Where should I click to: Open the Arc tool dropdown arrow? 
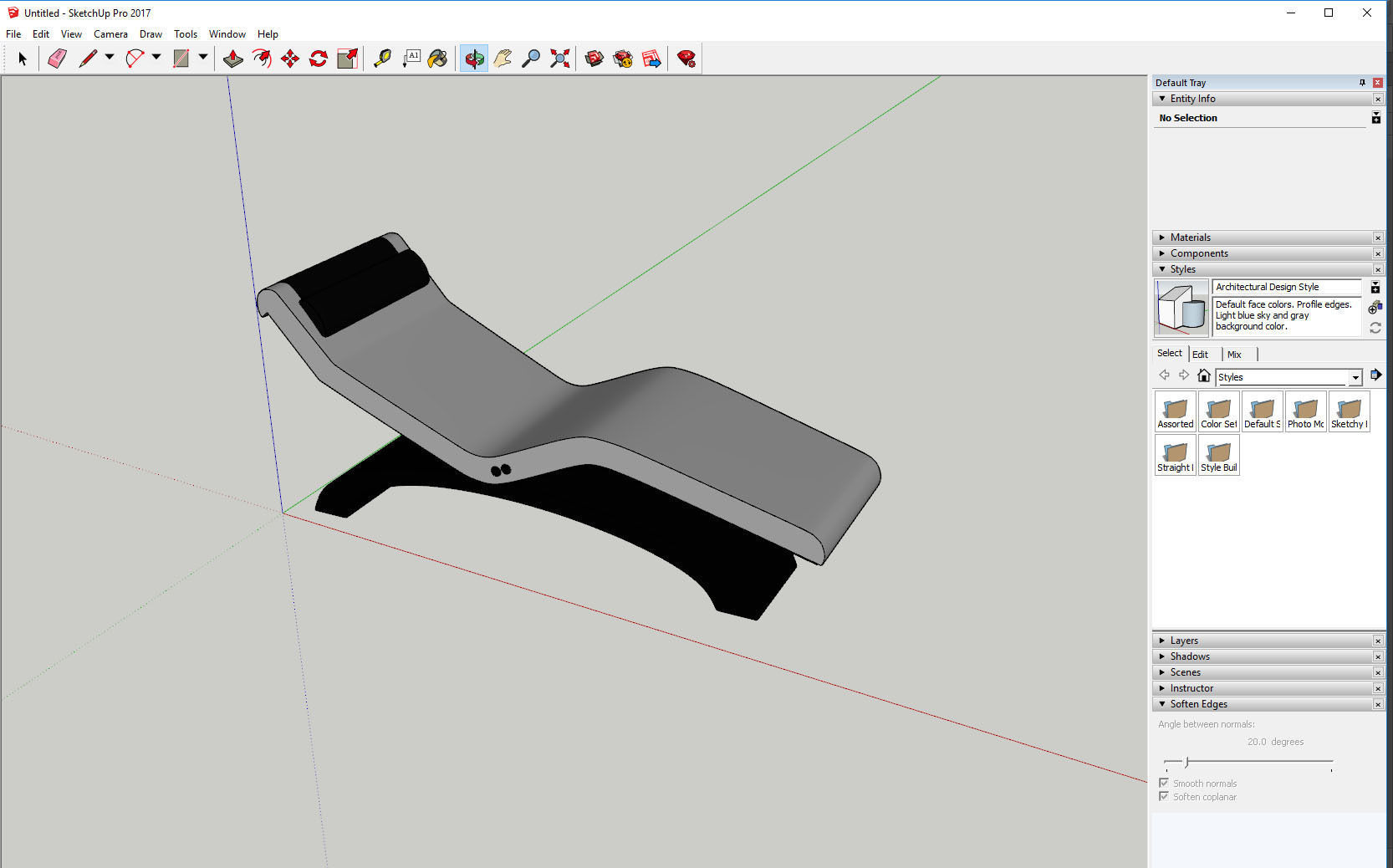[156, 58]
